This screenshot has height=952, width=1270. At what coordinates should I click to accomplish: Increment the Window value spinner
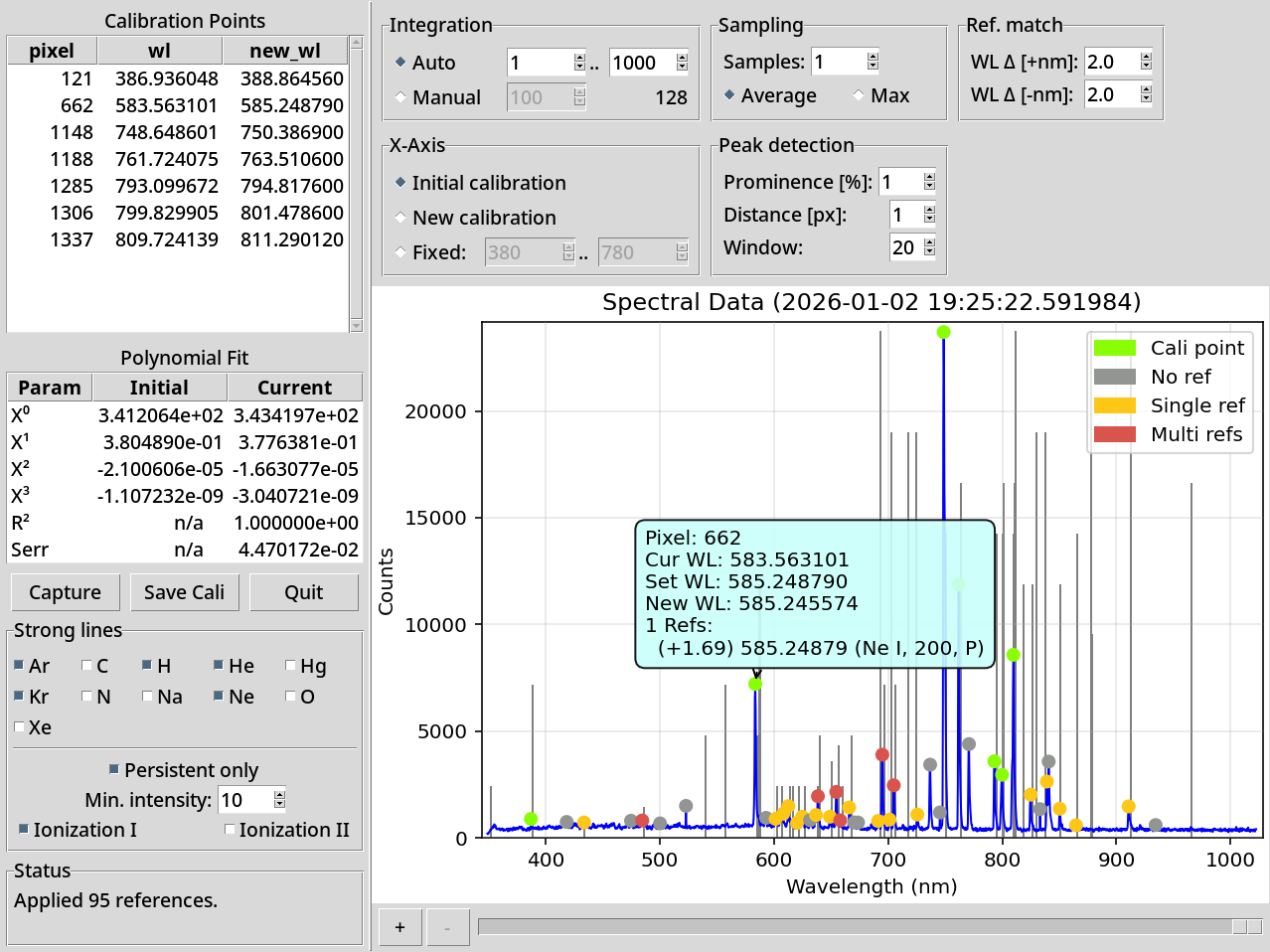pos(929,242)
